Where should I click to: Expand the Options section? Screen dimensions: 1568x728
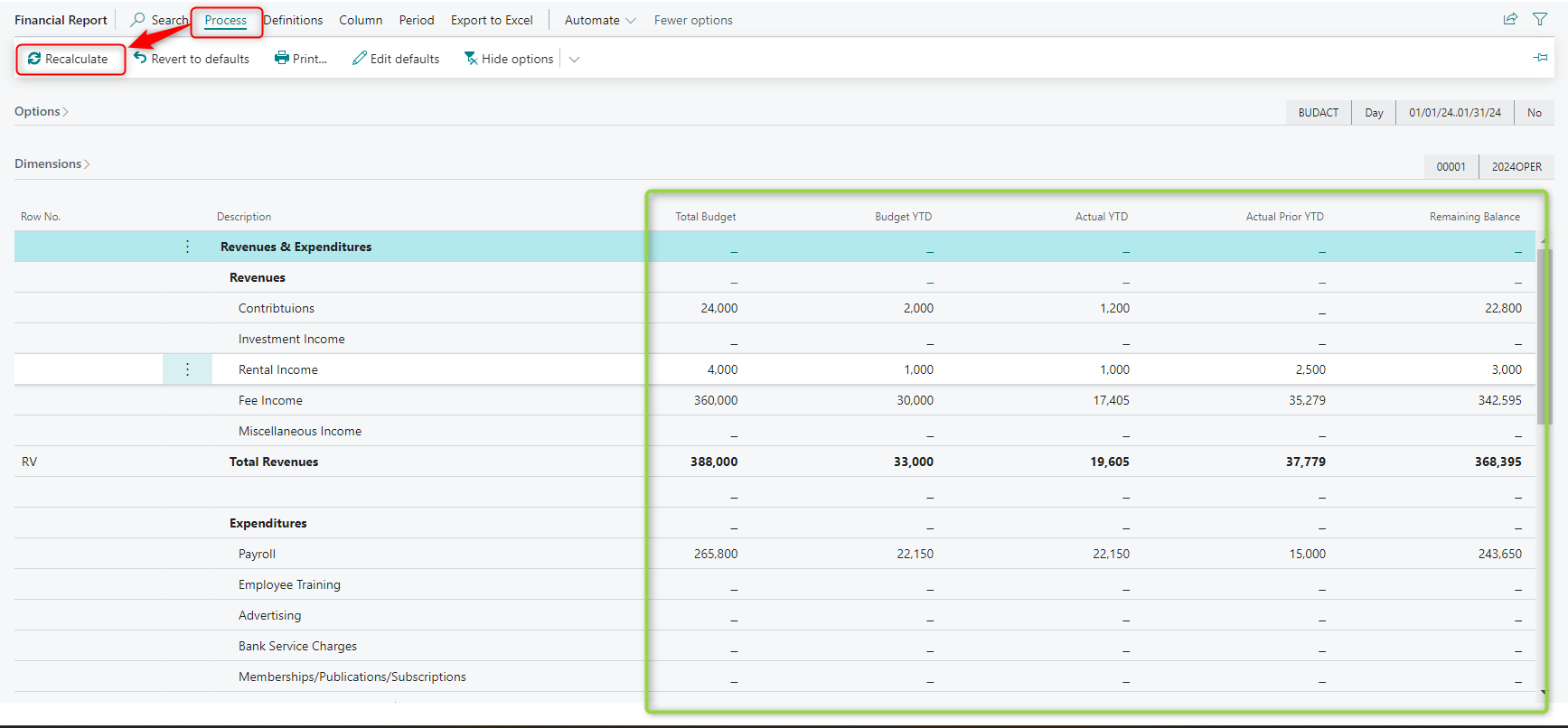tap(42, 111)
